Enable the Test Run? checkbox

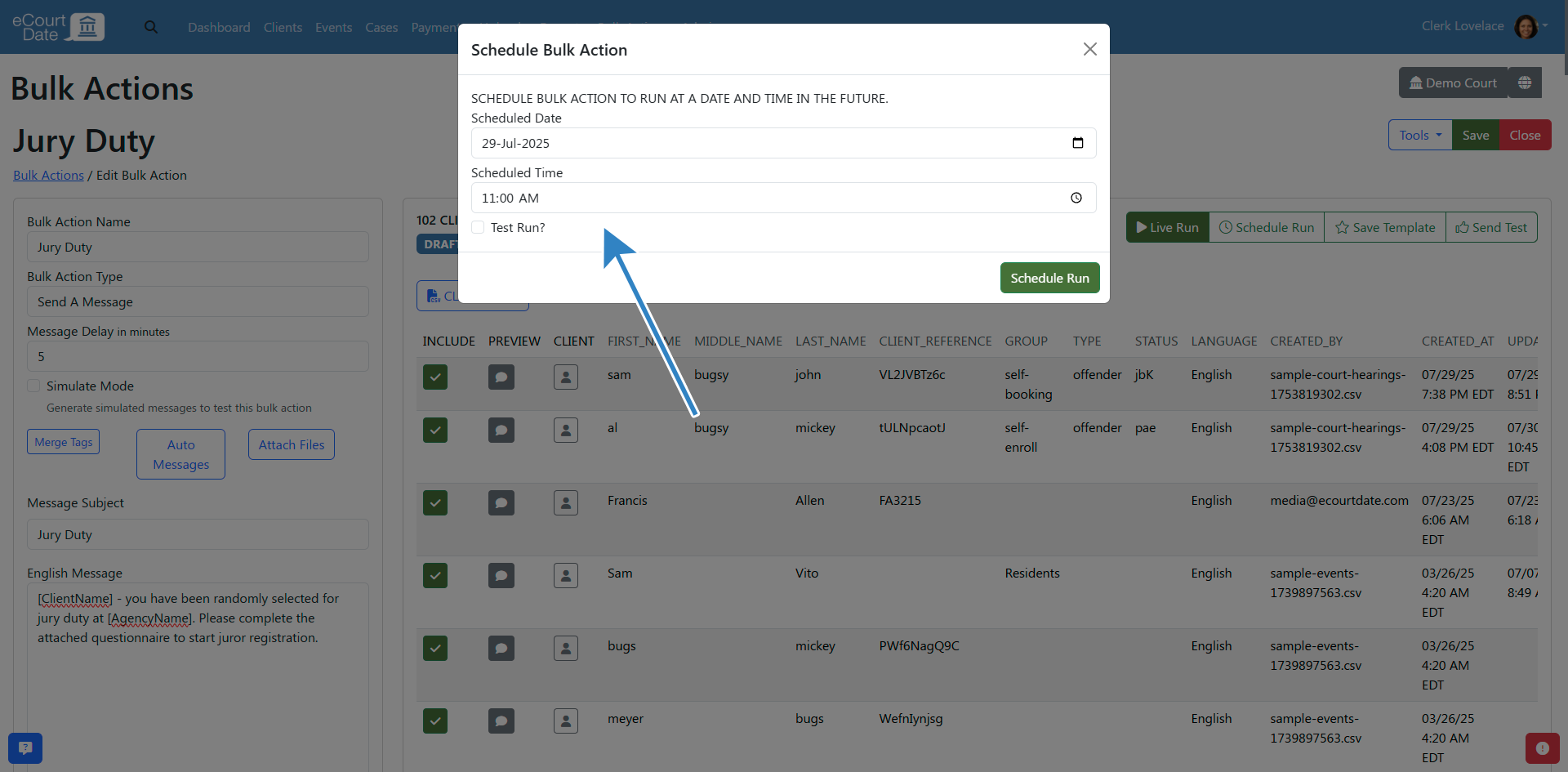[478, 227]
